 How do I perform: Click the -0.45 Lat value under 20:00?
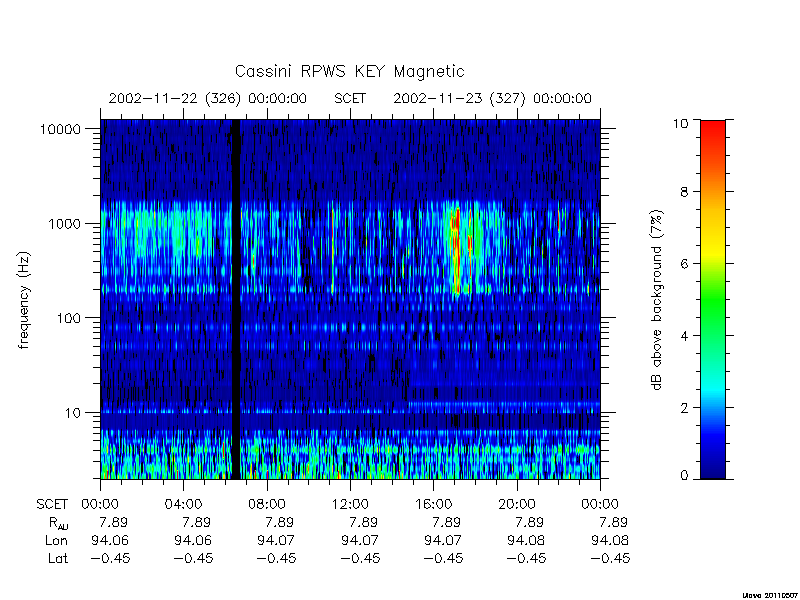[526, 558]
